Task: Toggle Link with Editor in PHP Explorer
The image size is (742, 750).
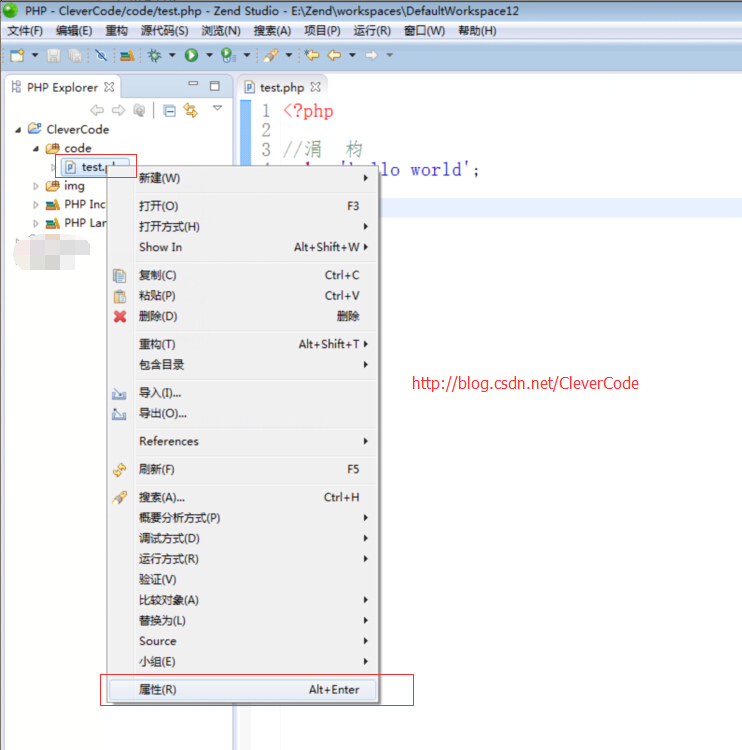Action: tap(191, 110)
